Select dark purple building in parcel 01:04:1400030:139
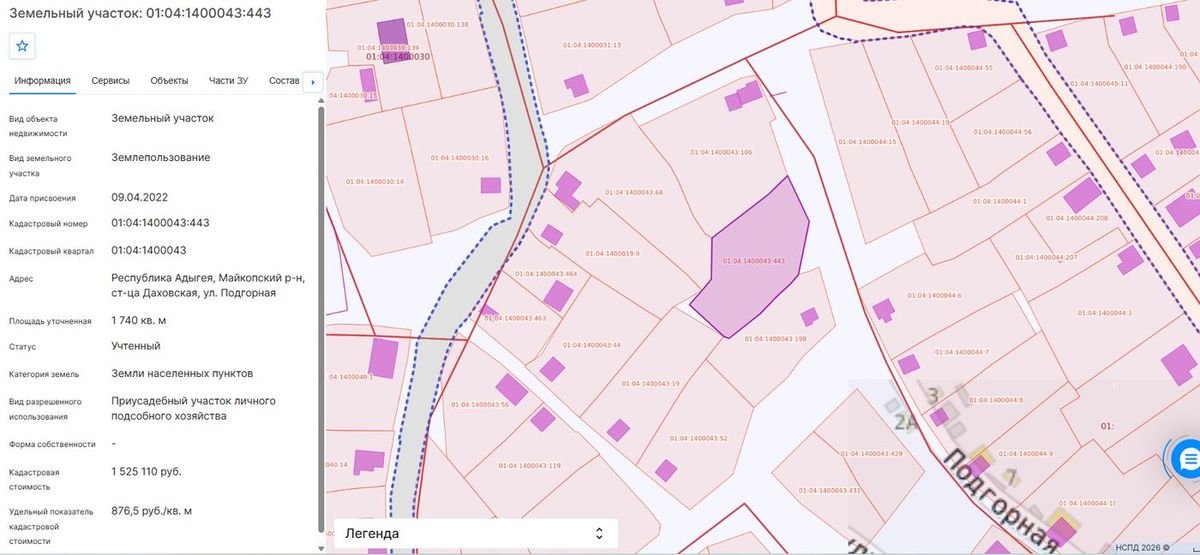The image size is (1200, 555). (x=392, y=33)
